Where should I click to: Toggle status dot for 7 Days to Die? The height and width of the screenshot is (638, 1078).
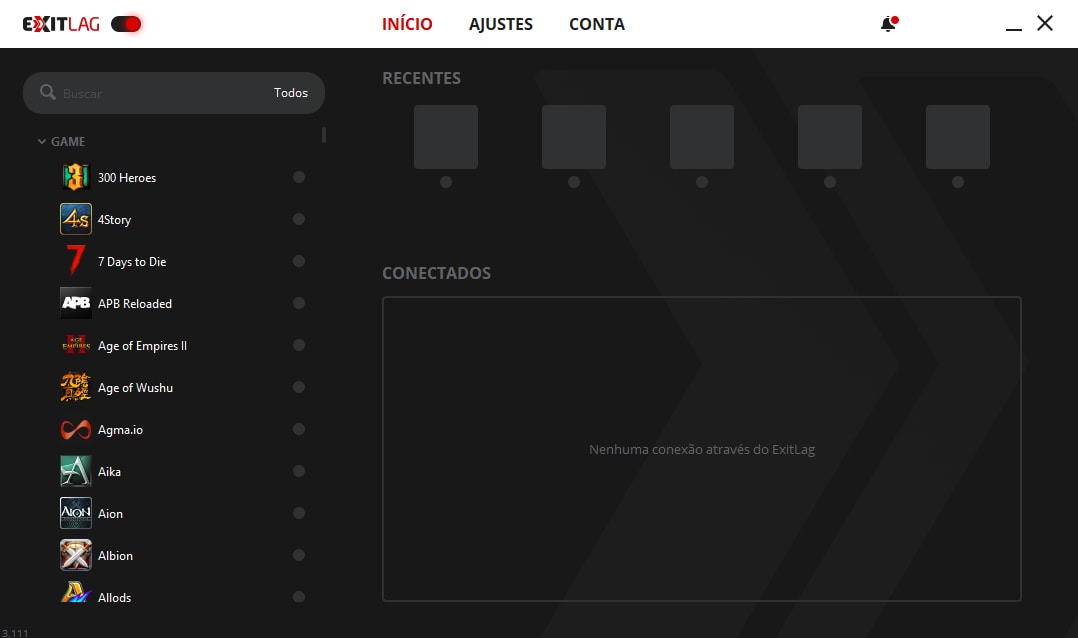click(298, 261)
